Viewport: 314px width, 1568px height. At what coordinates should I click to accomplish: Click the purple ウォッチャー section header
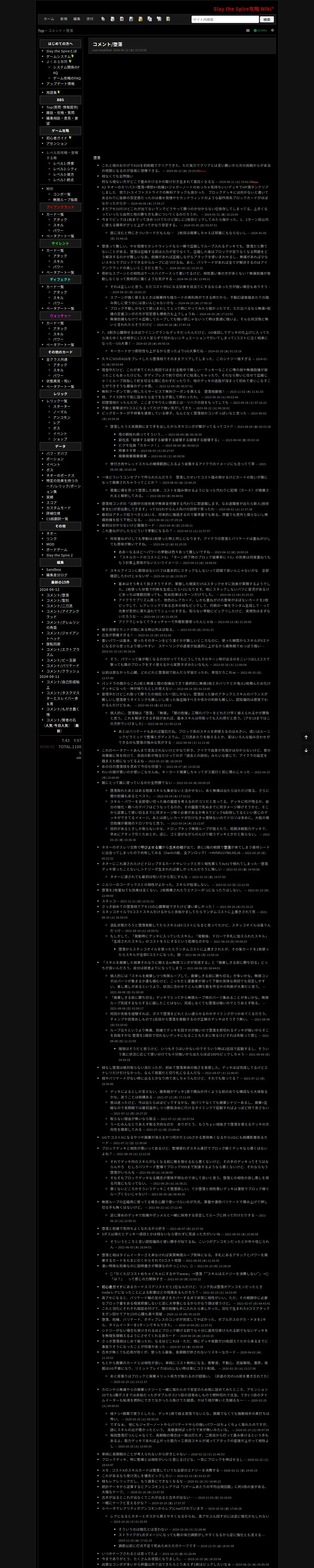pyautogui.click(x=60, y=316)
